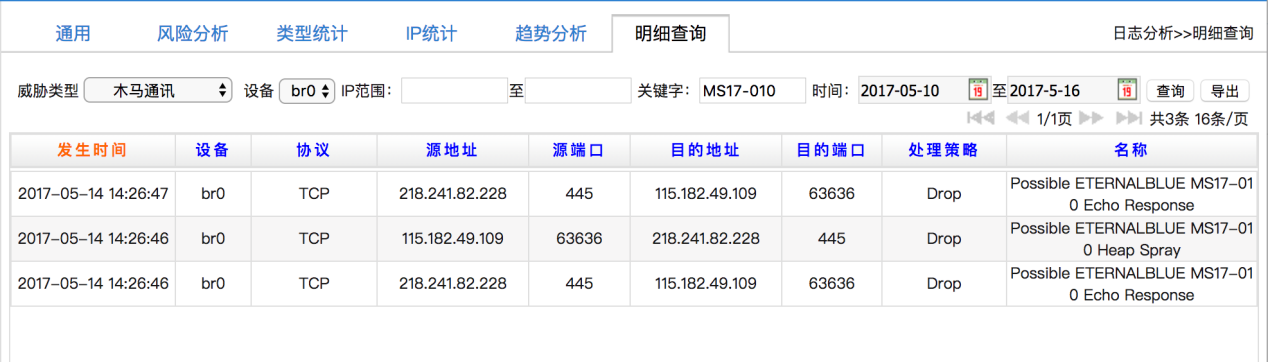The width and height of the screenshot is (1268, 362).
Task: Select the 类型统计 tab
Action: (312, 33)
